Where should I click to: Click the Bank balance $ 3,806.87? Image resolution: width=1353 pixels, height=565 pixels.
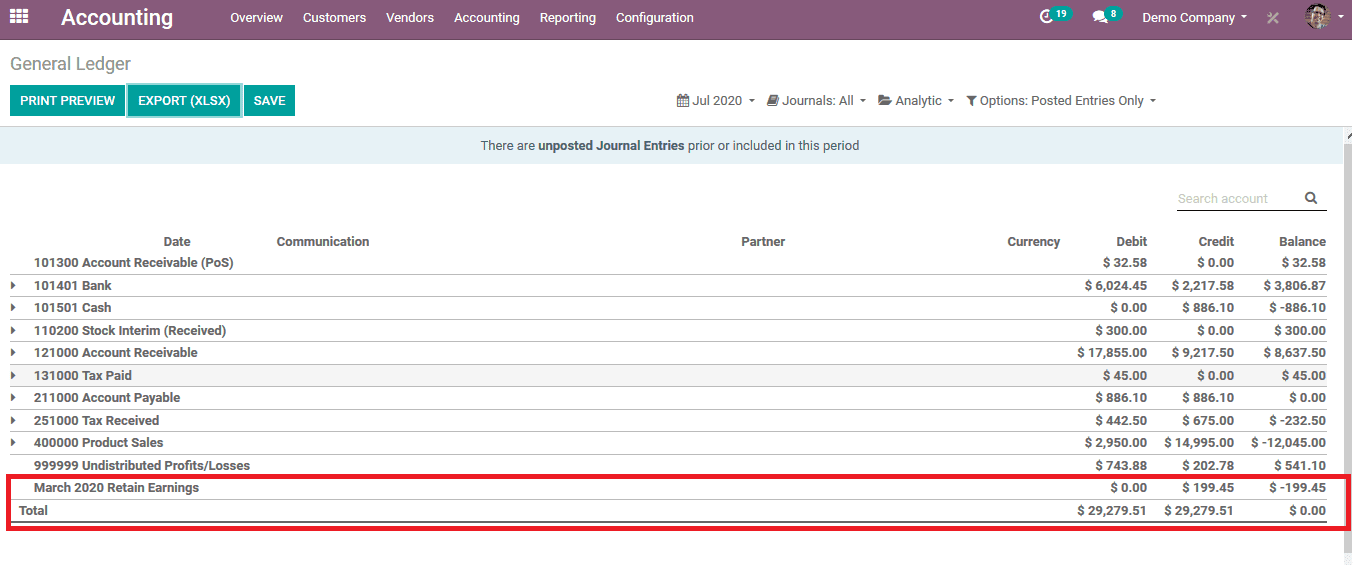[1294, 286]
